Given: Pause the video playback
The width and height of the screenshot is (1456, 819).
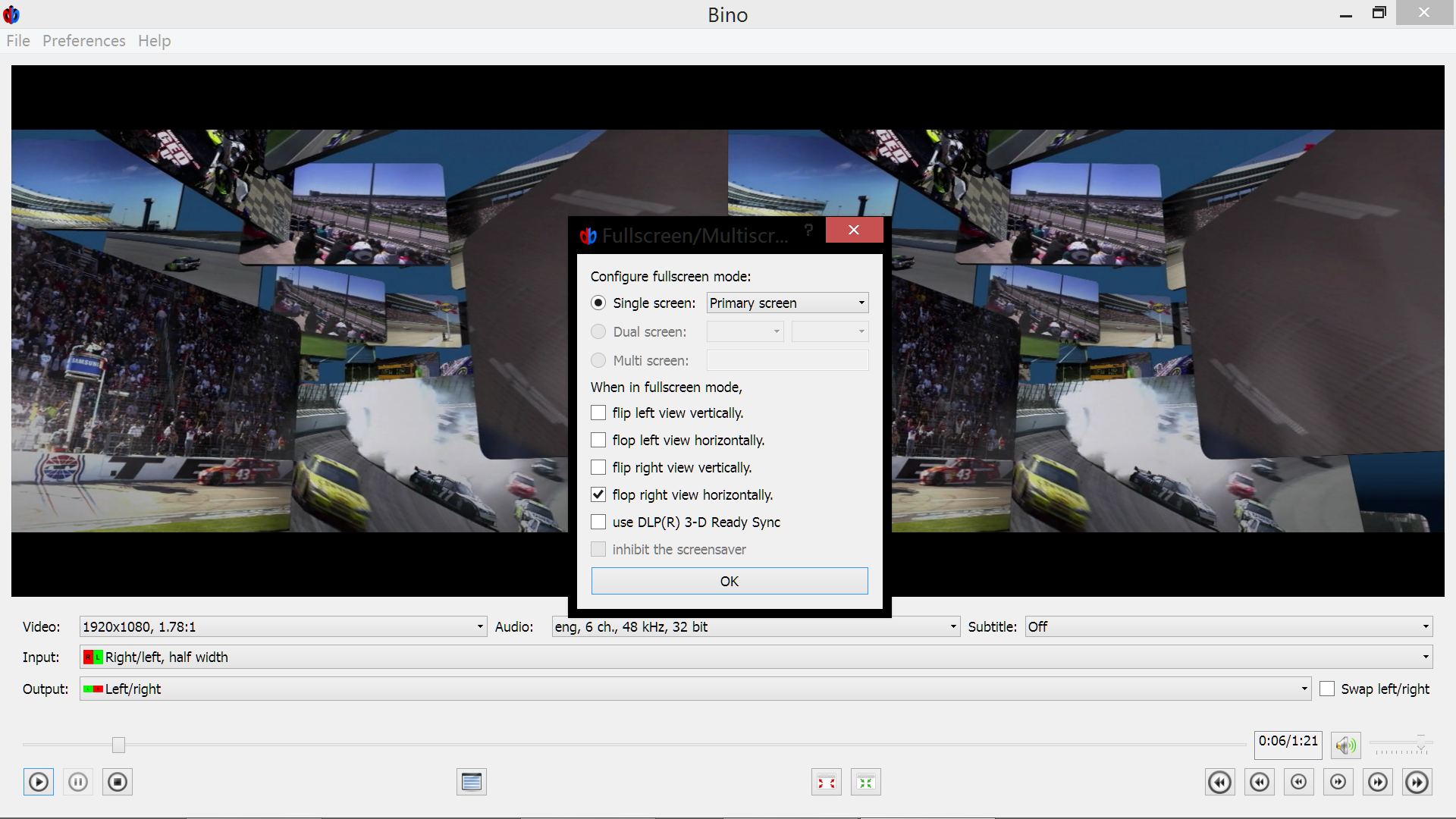Looking at the screenshot, I should pos(78,782).
